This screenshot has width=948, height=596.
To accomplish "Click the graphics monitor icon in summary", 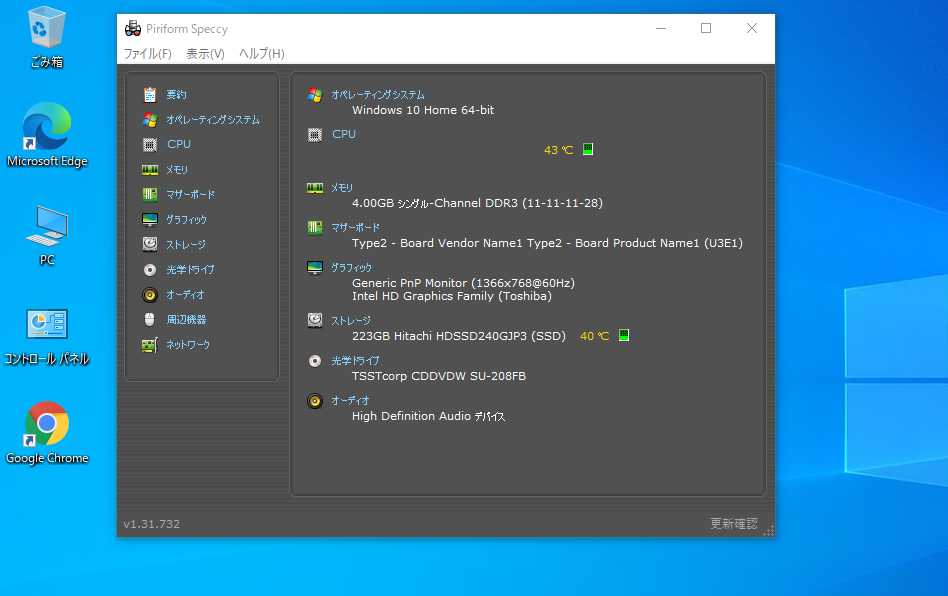I will (x=315, y=268).
